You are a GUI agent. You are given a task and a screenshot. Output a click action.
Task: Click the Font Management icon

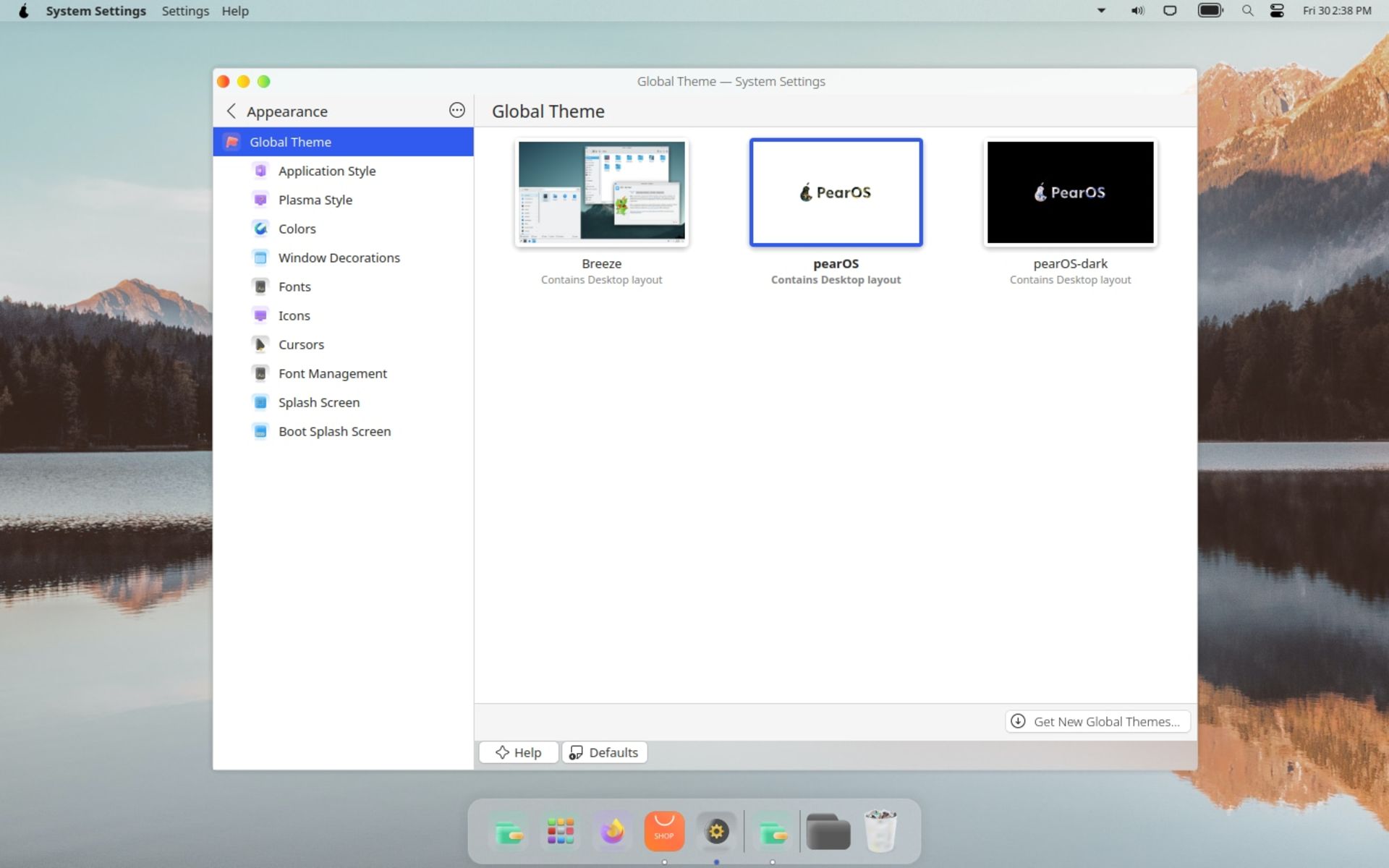[260, 373]
